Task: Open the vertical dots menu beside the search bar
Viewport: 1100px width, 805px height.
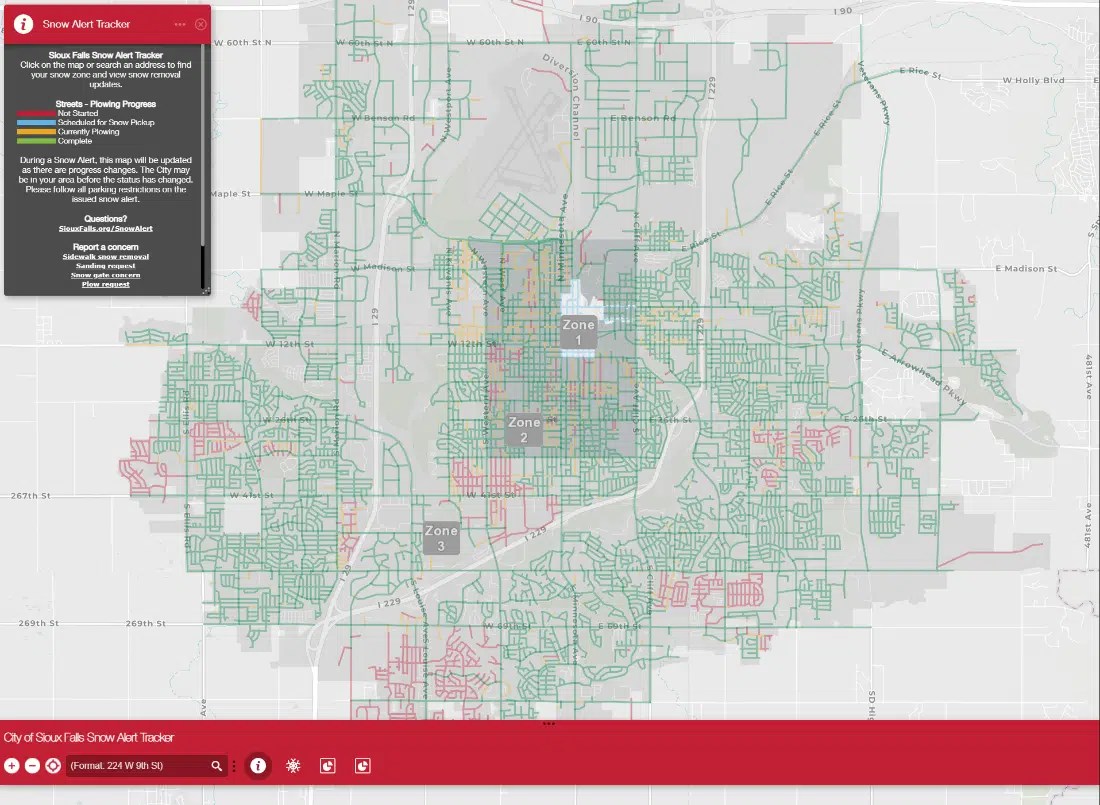Action: (x=232, y=765)
